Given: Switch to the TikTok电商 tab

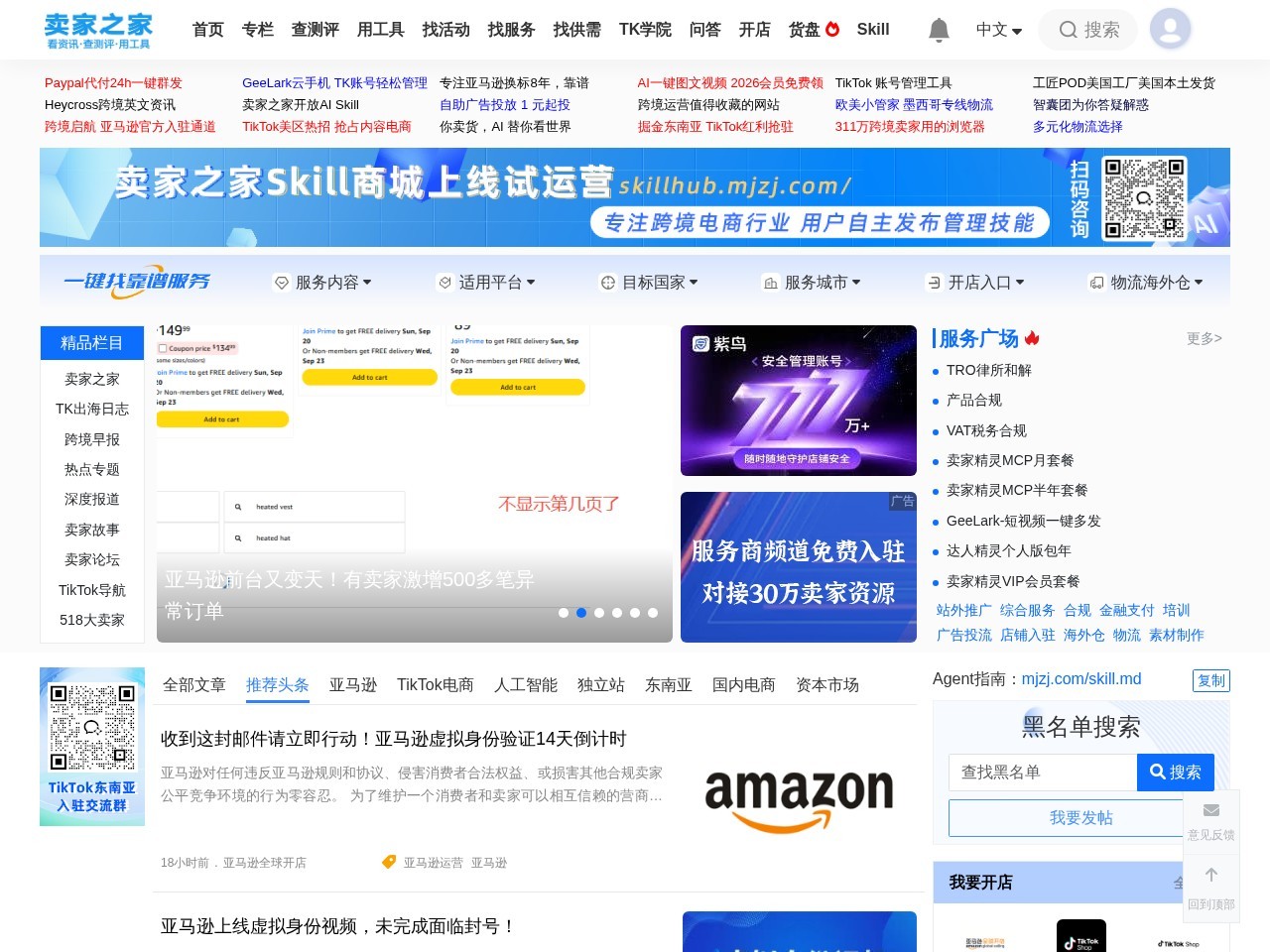Looking at the screenshot, I should (436, 685).
